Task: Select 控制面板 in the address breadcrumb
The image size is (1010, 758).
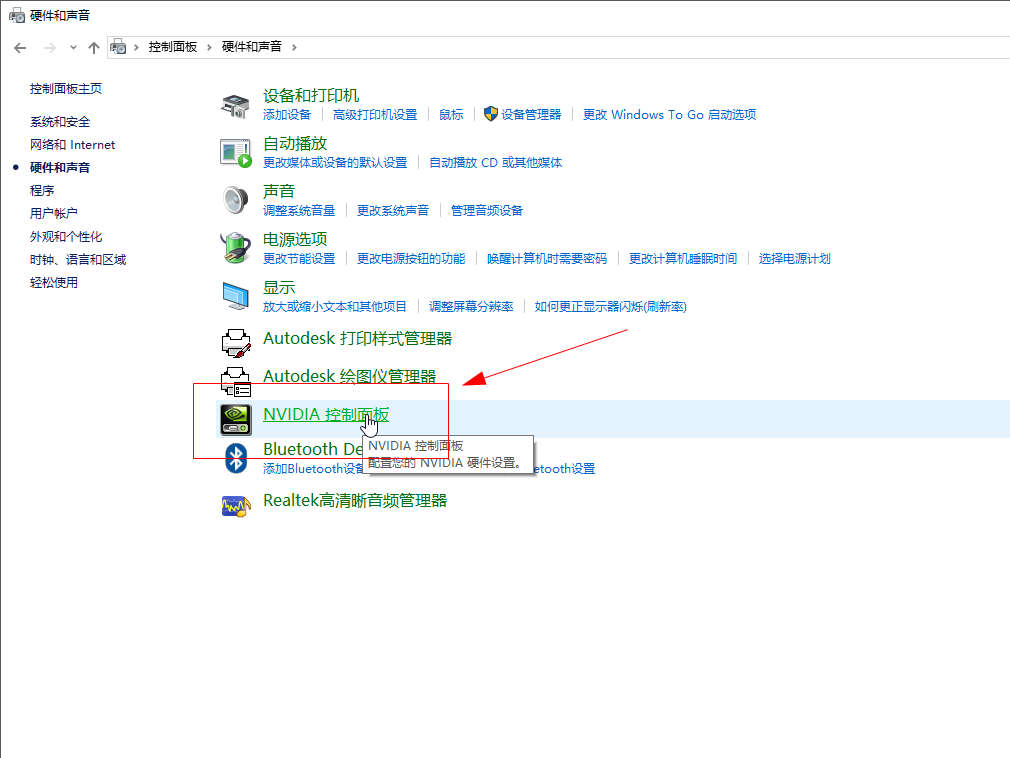Action: click(x=173, y=47)
